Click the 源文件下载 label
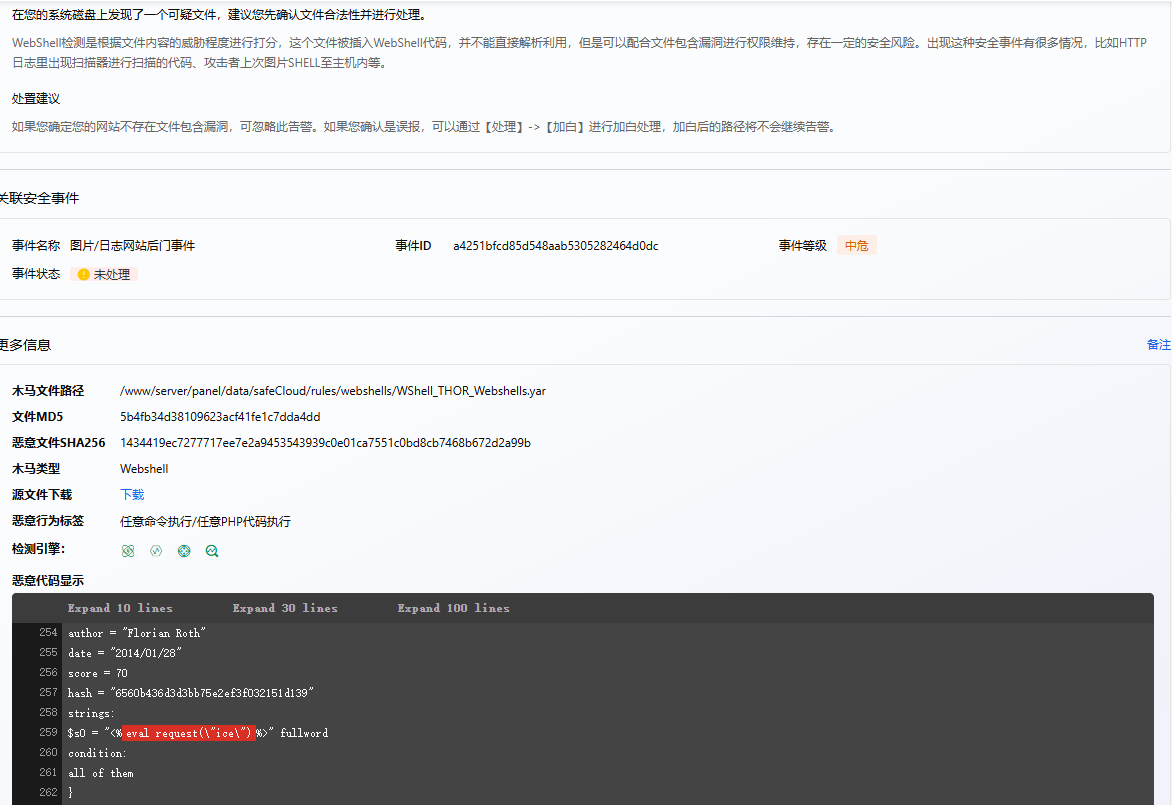This screenshot has width=1172, height=805. click(x=42, y=495)
